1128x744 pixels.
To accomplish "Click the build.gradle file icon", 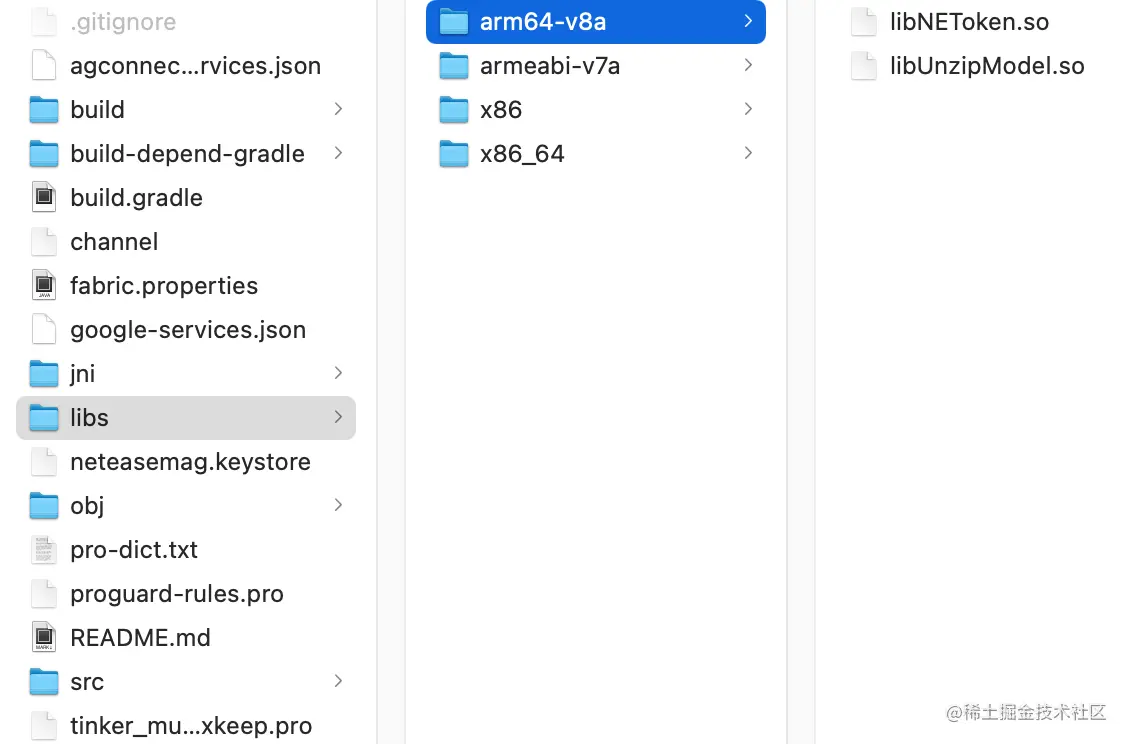I will click(x=44, y=198).
